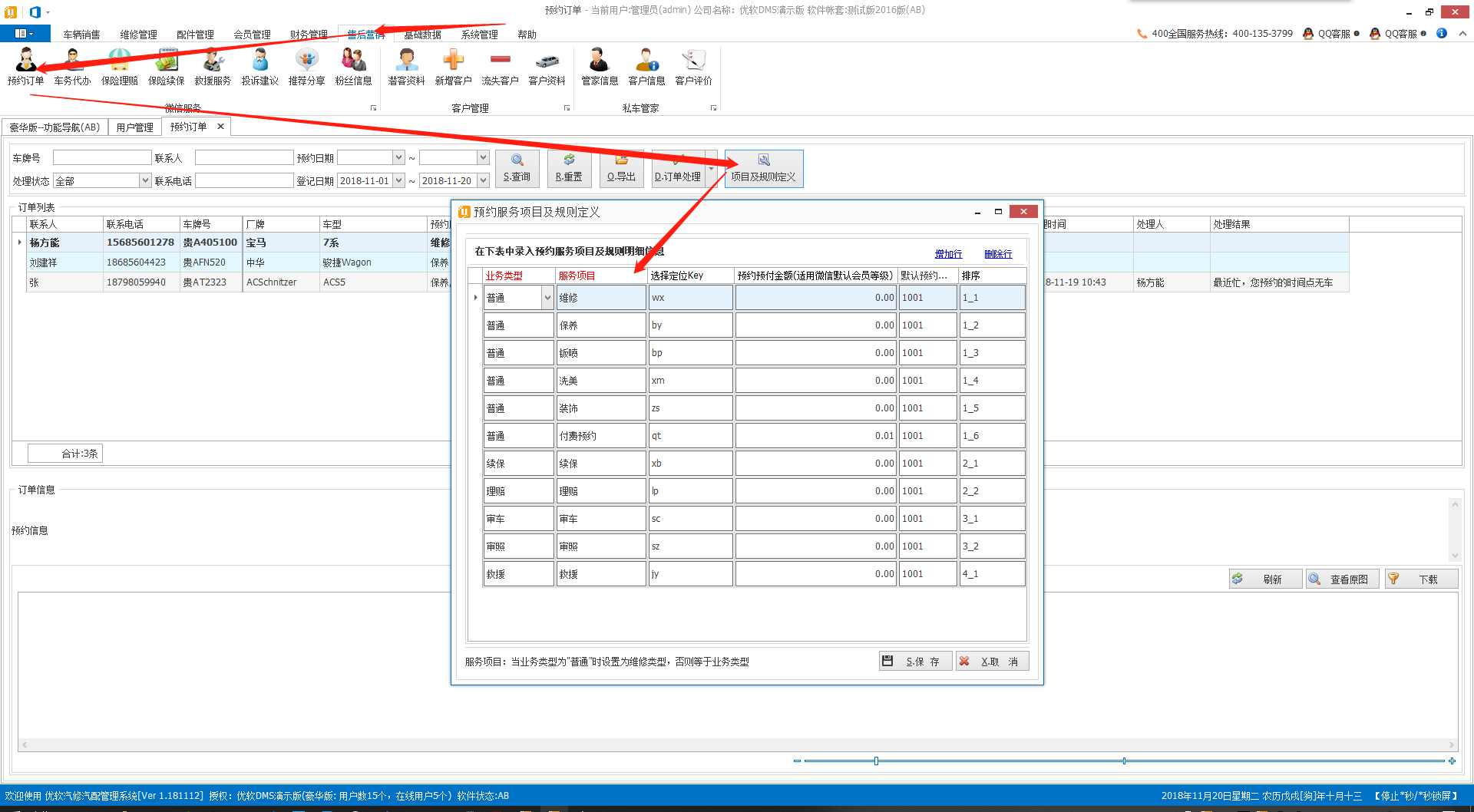
Task: Open the 登记日期 2018-11-20 date dropdown
Action: [x=483, y=180]
